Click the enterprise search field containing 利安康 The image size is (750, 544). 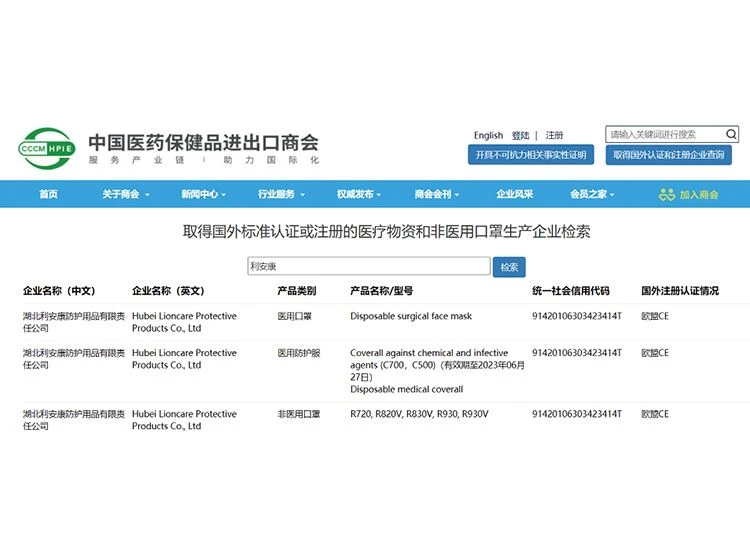(369, 266)
